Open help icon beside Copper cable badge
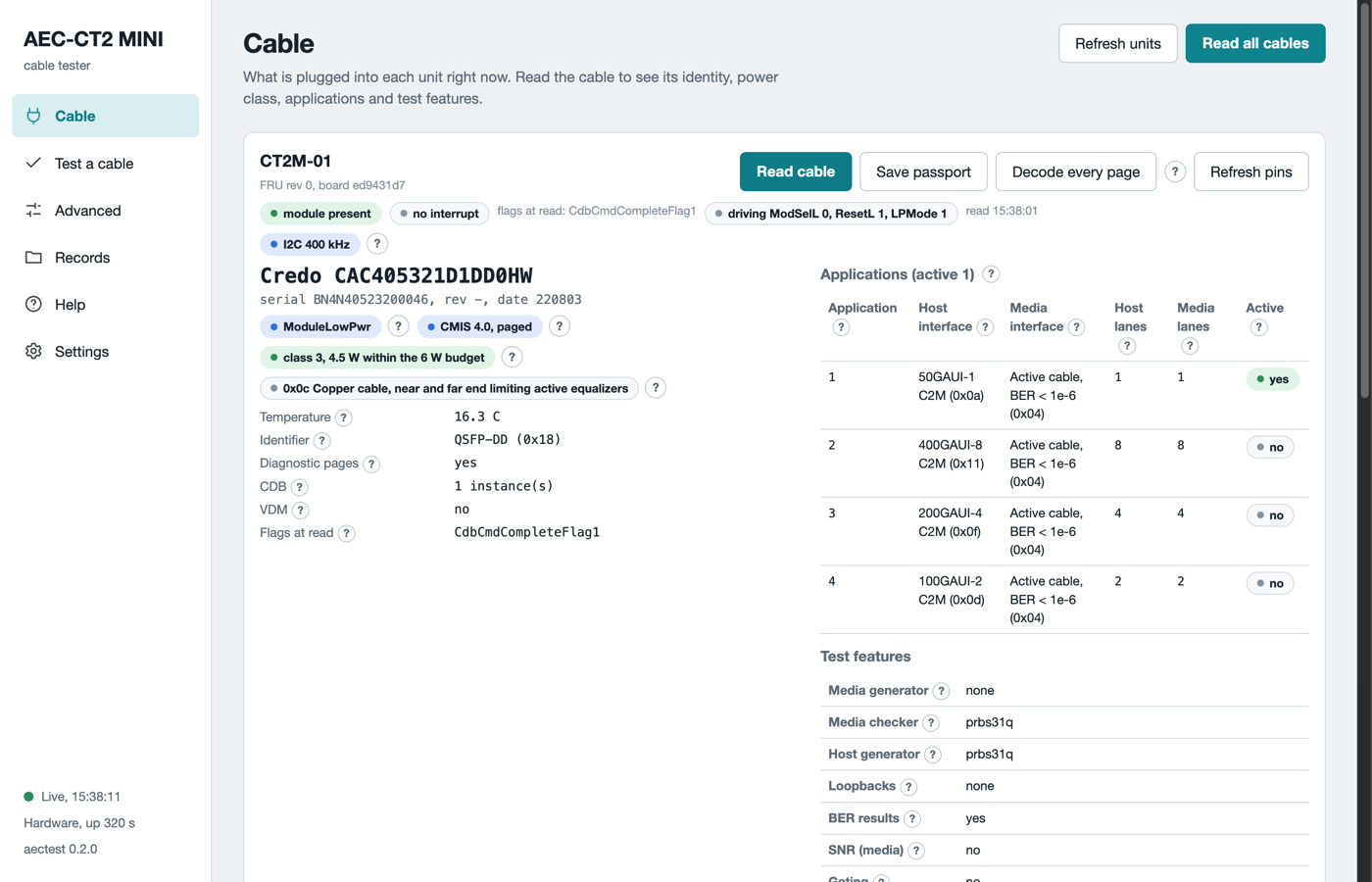Viewport: 1372px width, 882px height. pos(656,388)
